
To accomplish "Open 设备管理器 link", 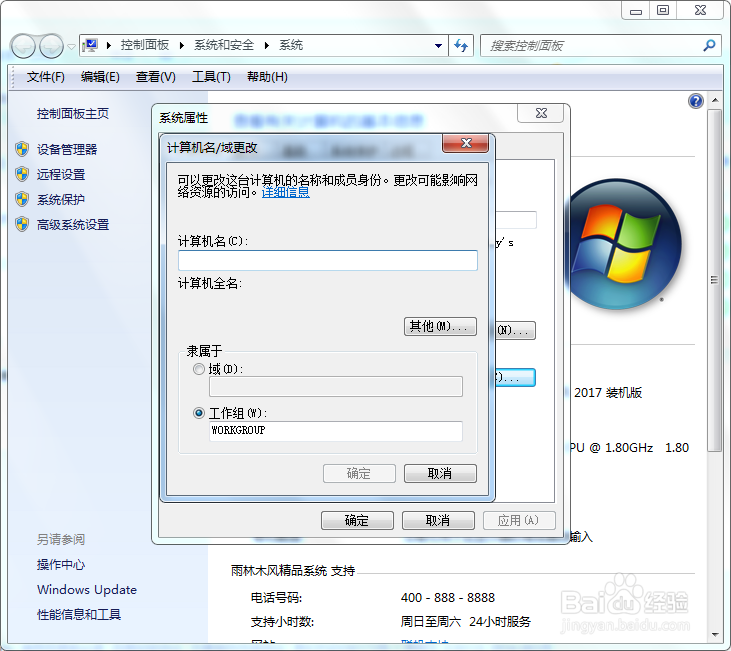I will [x=67, y=150].
